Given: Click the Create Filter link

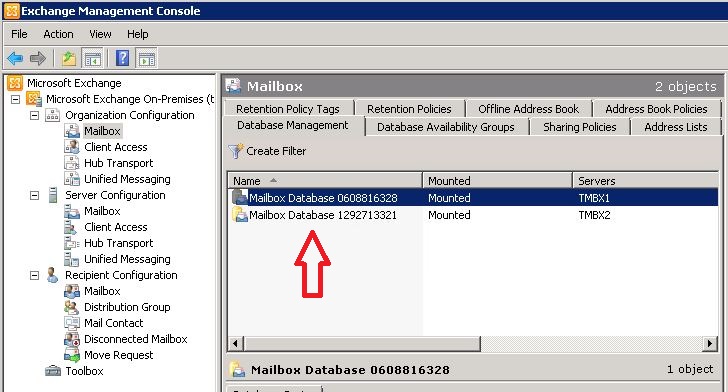Looking at the screenshot, I should [276, 151].
